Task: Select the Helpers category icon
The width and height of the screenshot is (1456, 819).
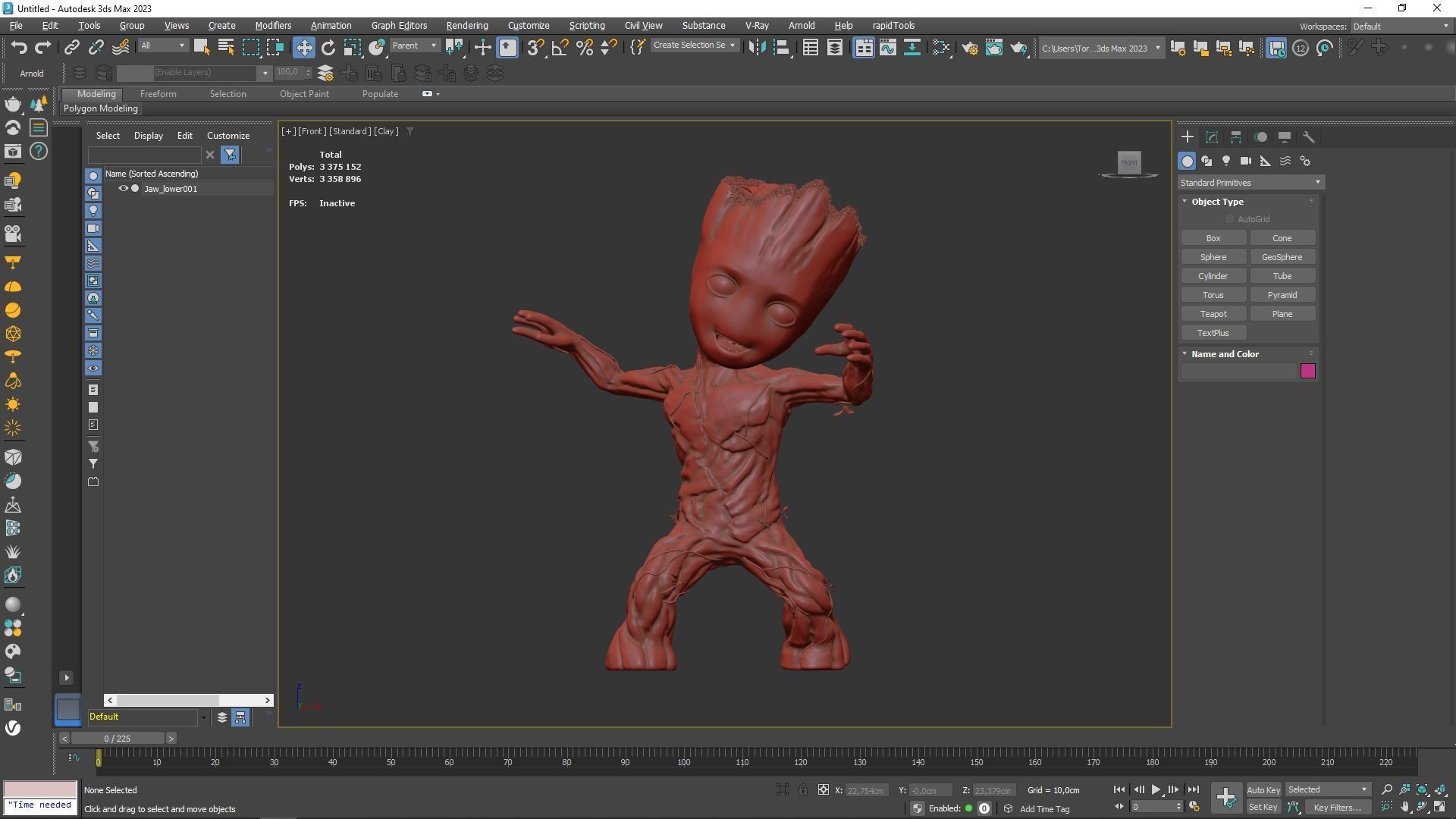Action: (1266, 161)
